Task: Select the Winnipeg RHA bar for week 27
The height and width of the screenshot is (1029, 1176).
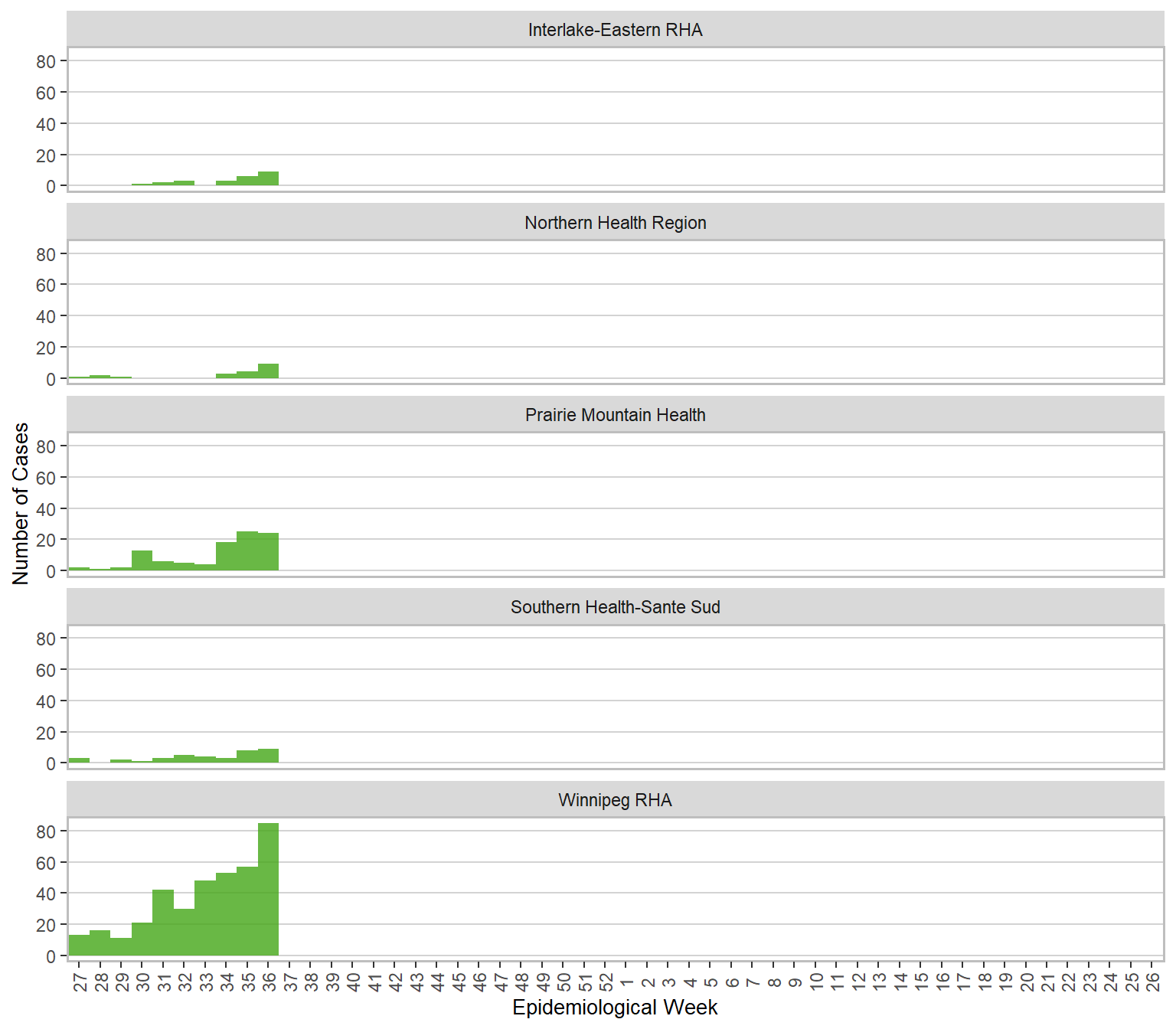Action: click(x=79, y=946)
